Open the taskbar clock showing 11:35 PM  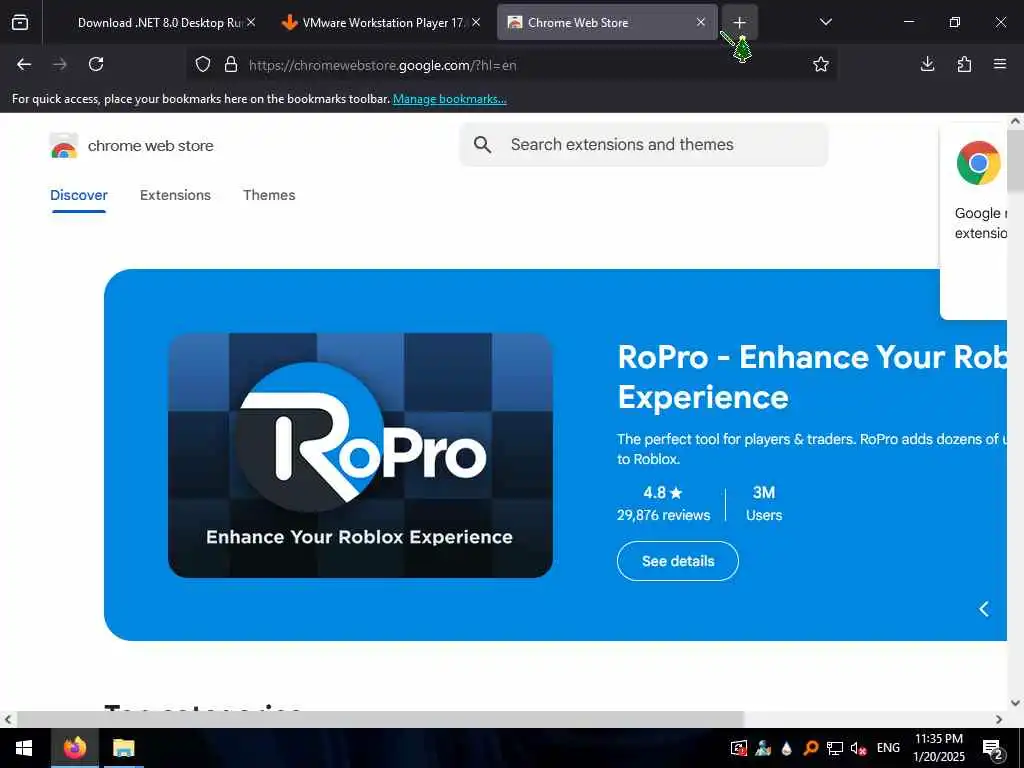939,748
